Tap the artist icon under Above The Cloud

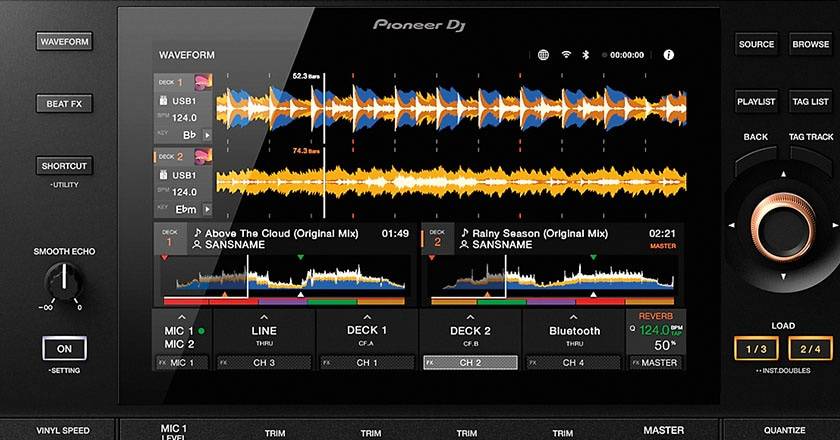(x=197, y=244)
